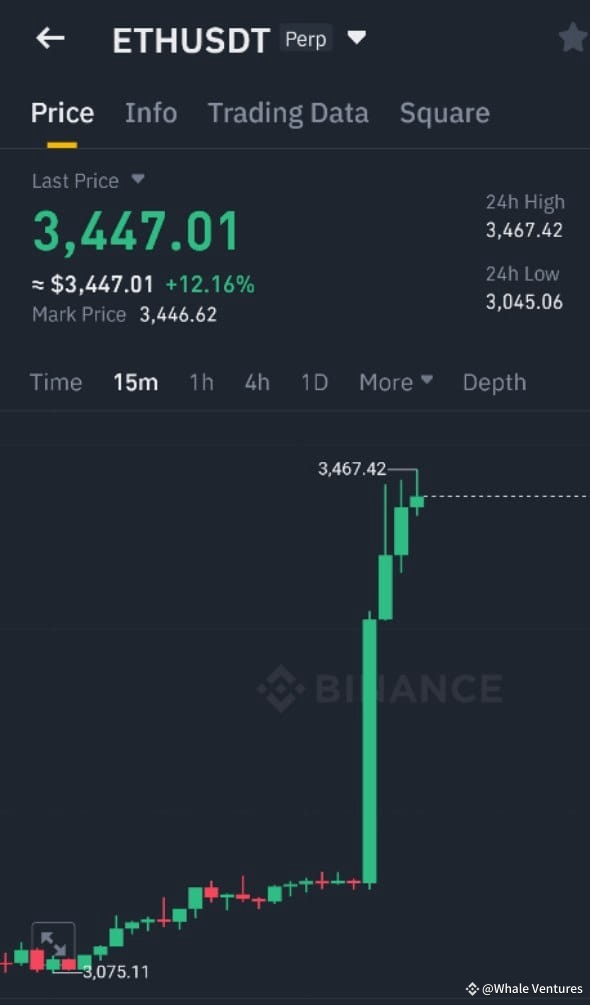Tap the star to favorite ETHUSDT
The height and width of the screenshot is (1005, 590).
pyautogui.click(x=572, y=37)
